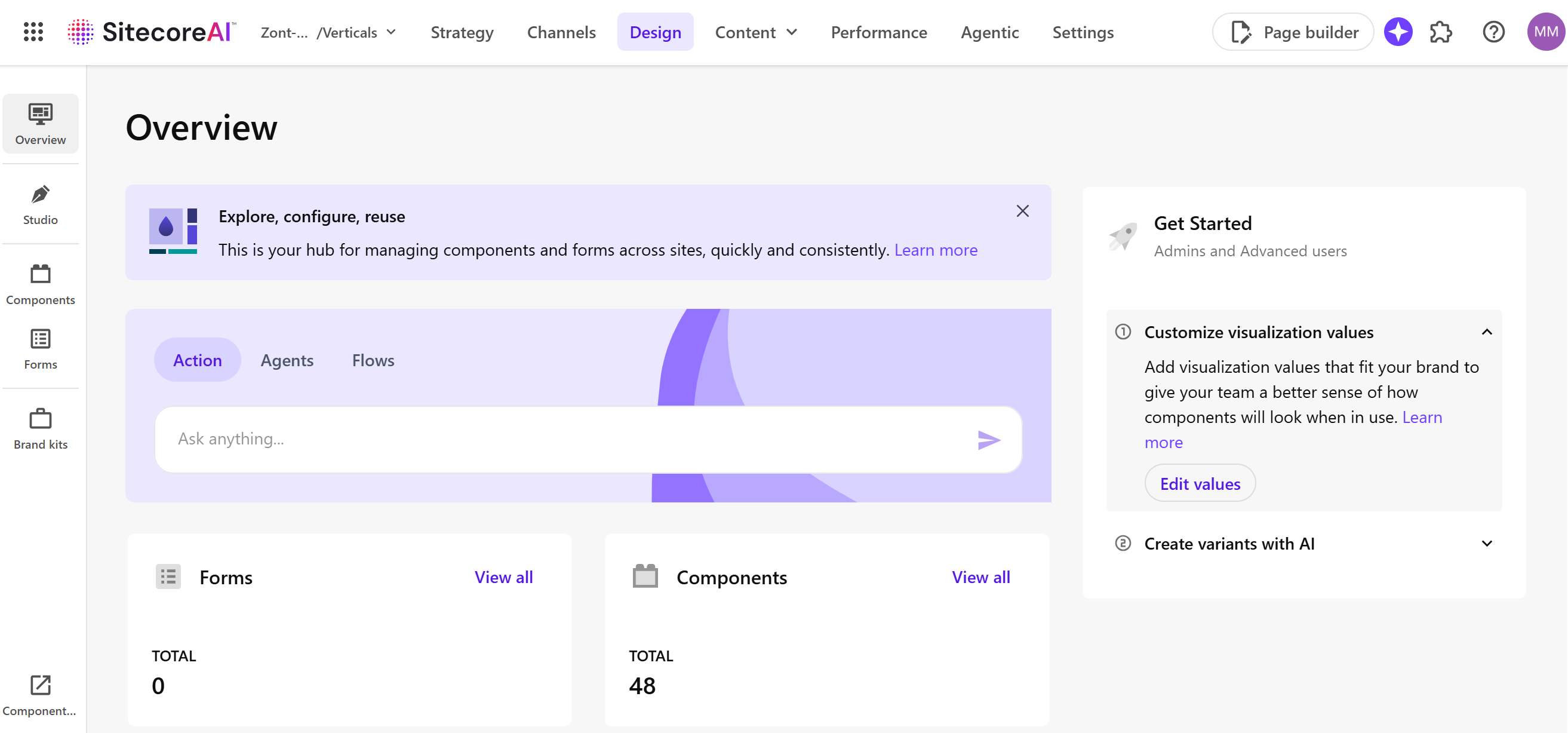Open the help question mark icon
The image size is (1568, 733).
(x=1493, y=32)
